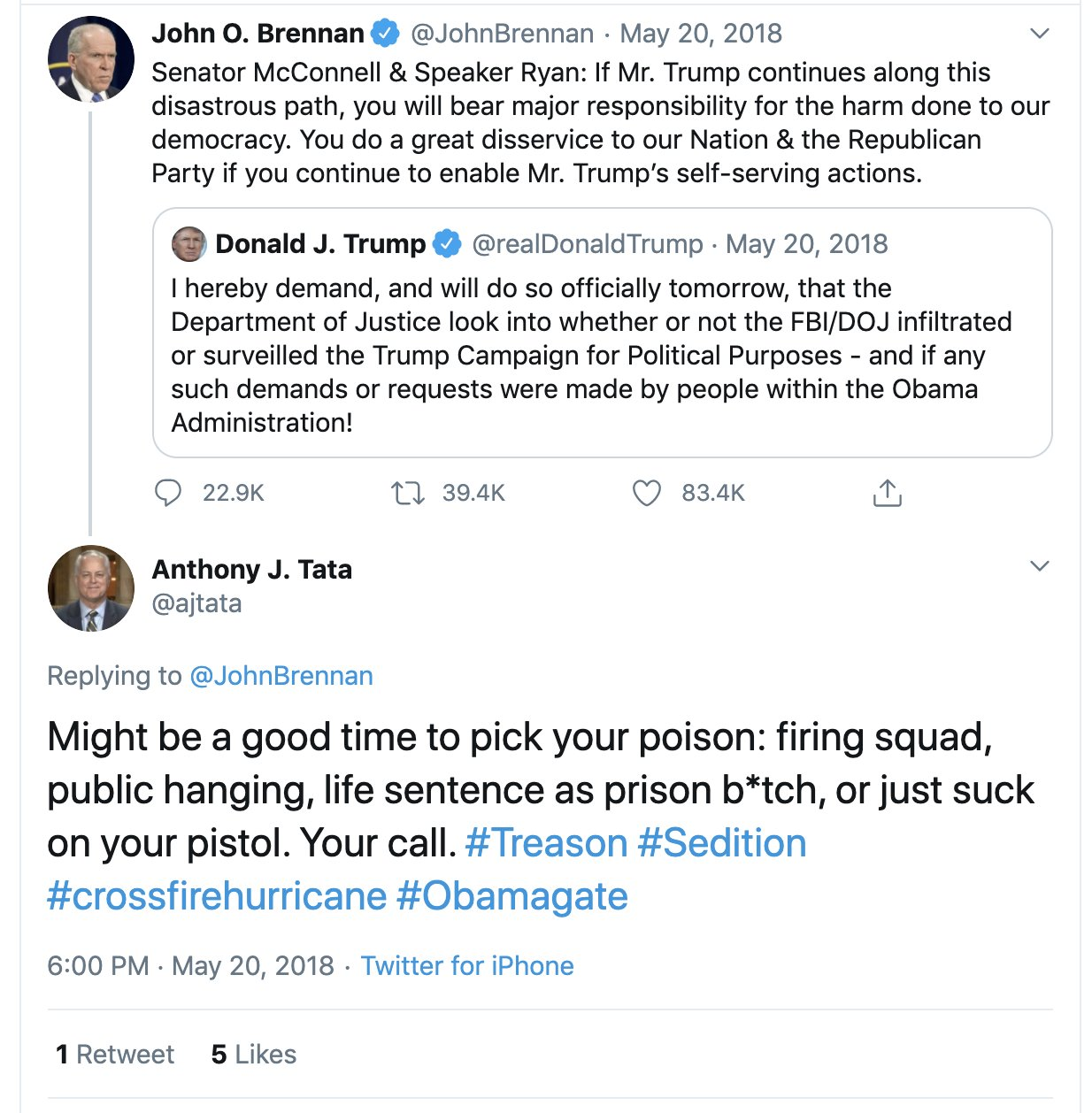Screen dimensions: 1092x1113
Task: Click Donald Trump's small quoted avatar
Action: (188, 243)
